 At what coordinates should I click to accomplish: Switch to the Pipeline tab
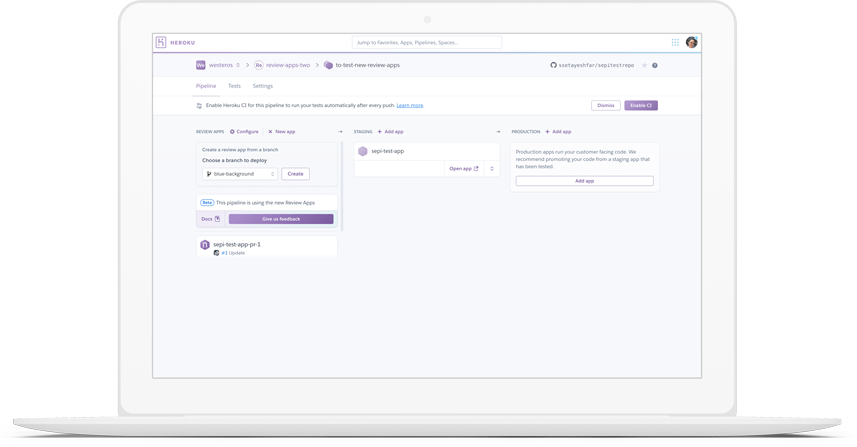point(206,86)
